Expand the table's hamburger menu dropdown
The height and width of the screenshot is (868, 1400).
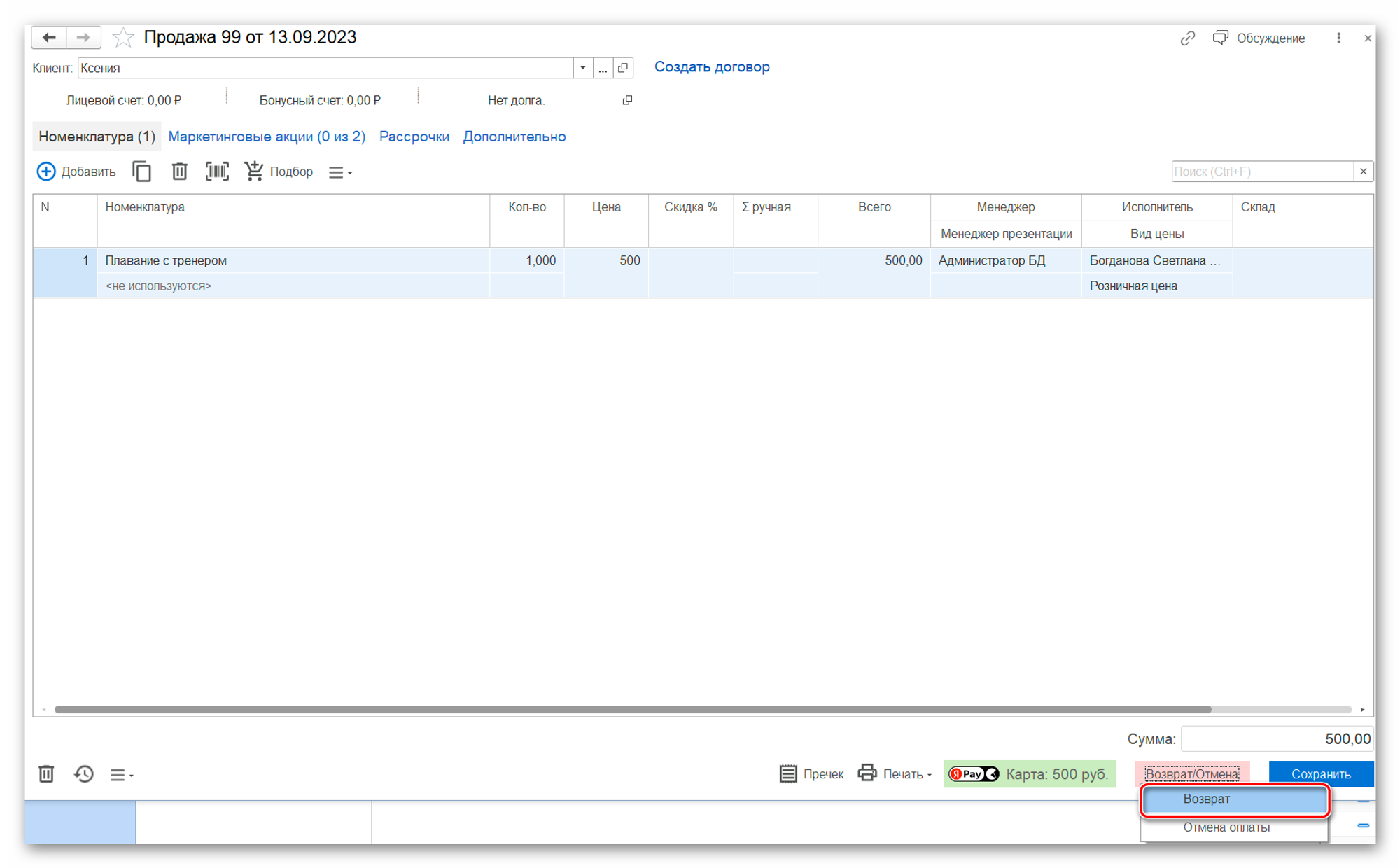click(340, 172)
